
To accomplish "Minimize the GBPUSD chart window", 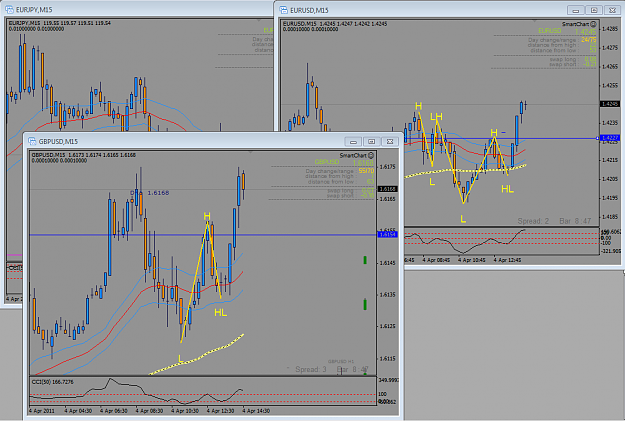I will pyautogui.click(x=353, y=142).
